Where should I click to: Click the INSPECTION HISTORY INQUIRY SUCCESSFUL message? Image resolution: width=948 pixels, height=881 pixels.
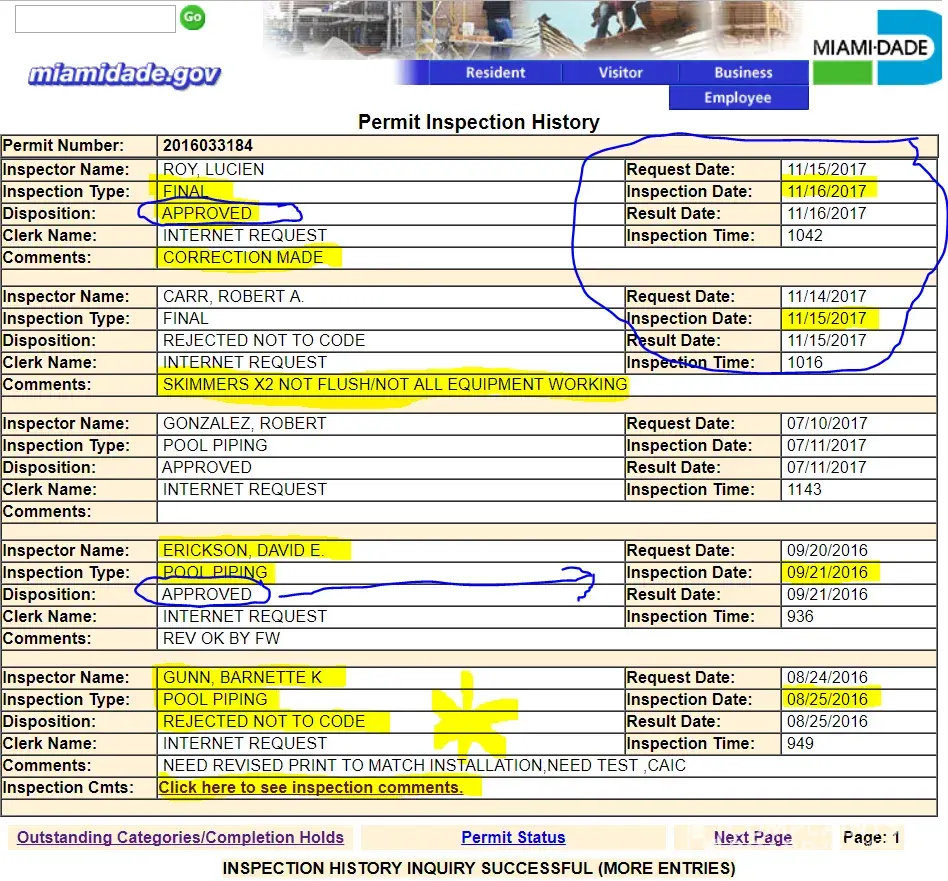[x=478, y=867]
